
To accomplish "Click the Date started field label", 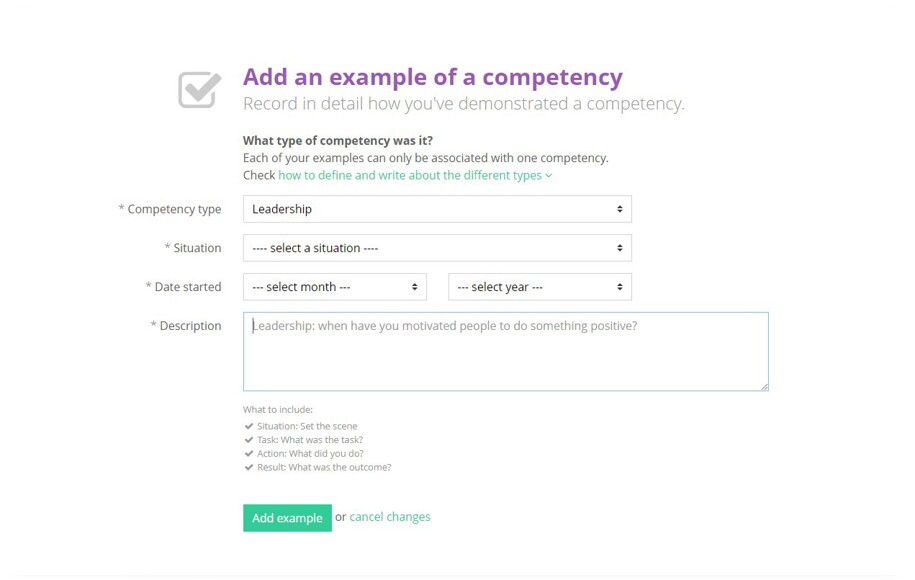I will point(183,287).
